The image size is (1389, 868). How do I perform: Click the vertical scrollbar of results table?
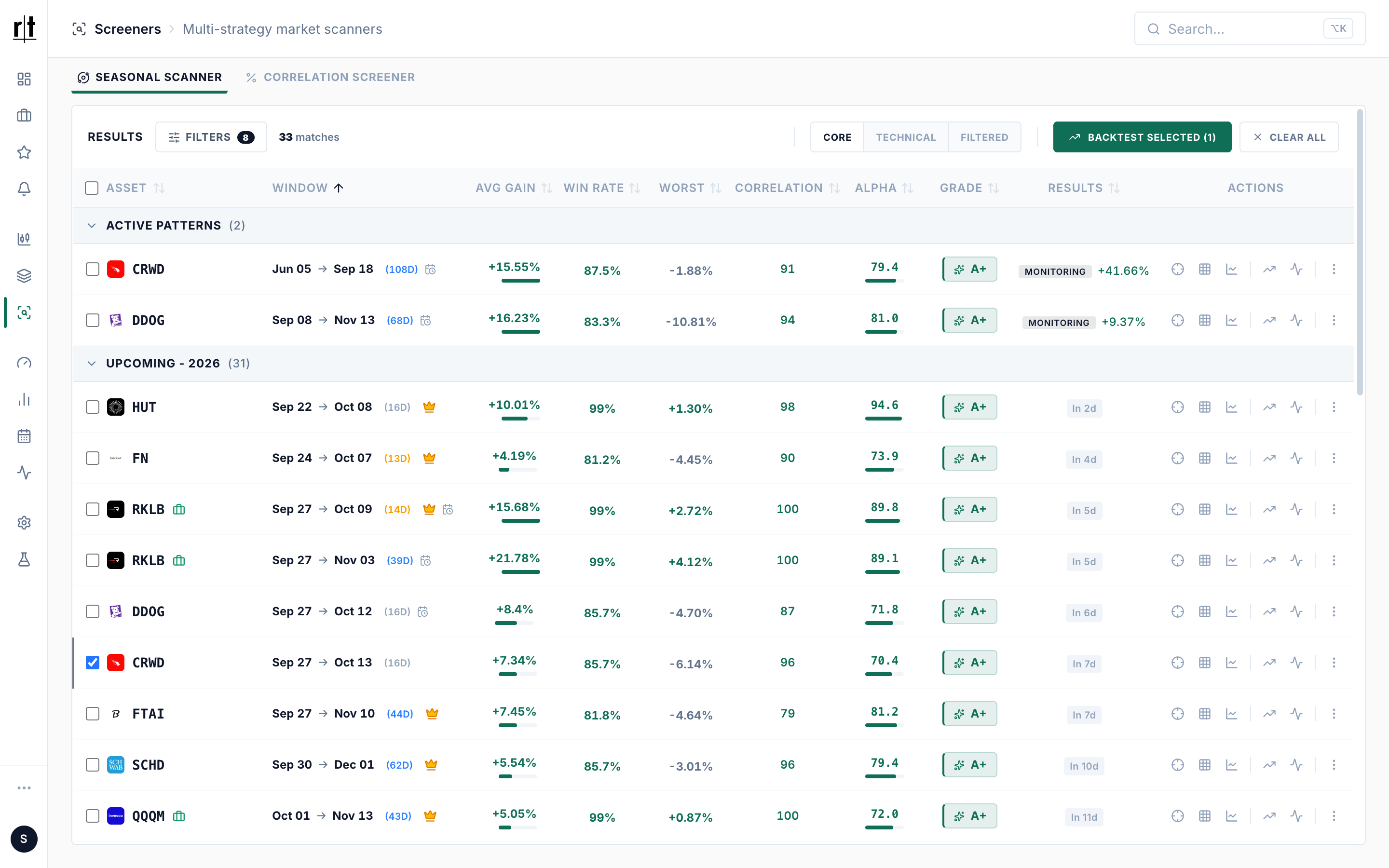1359,253
